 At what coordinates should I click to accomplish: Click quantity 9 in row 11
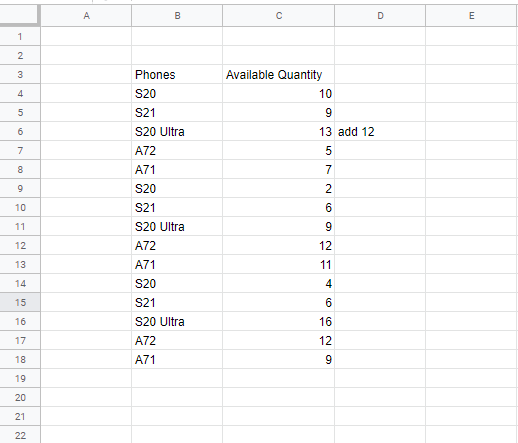click(279, 226)
